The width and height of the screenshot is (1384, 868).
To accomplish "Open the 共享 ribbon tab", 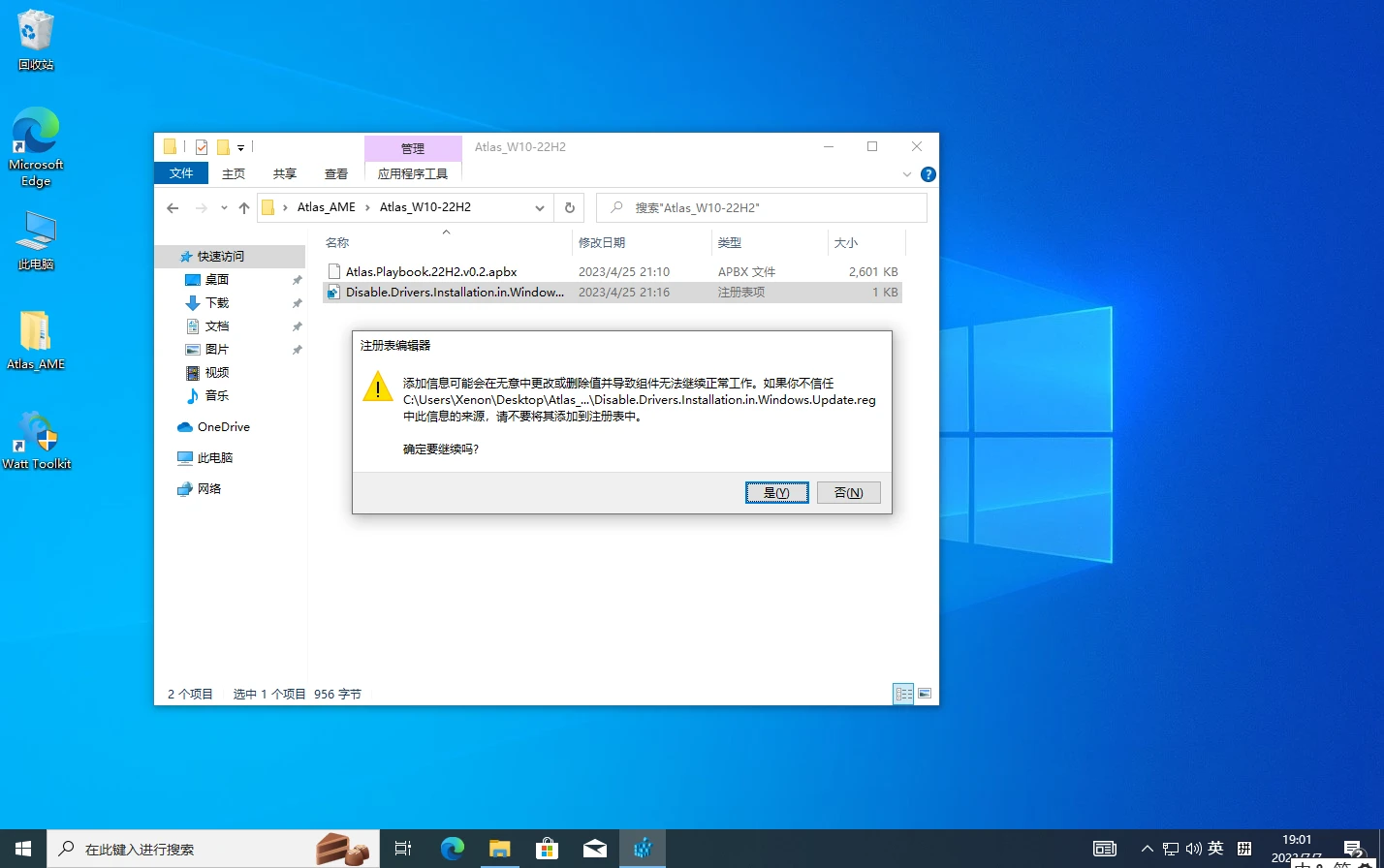I will 285,173.
